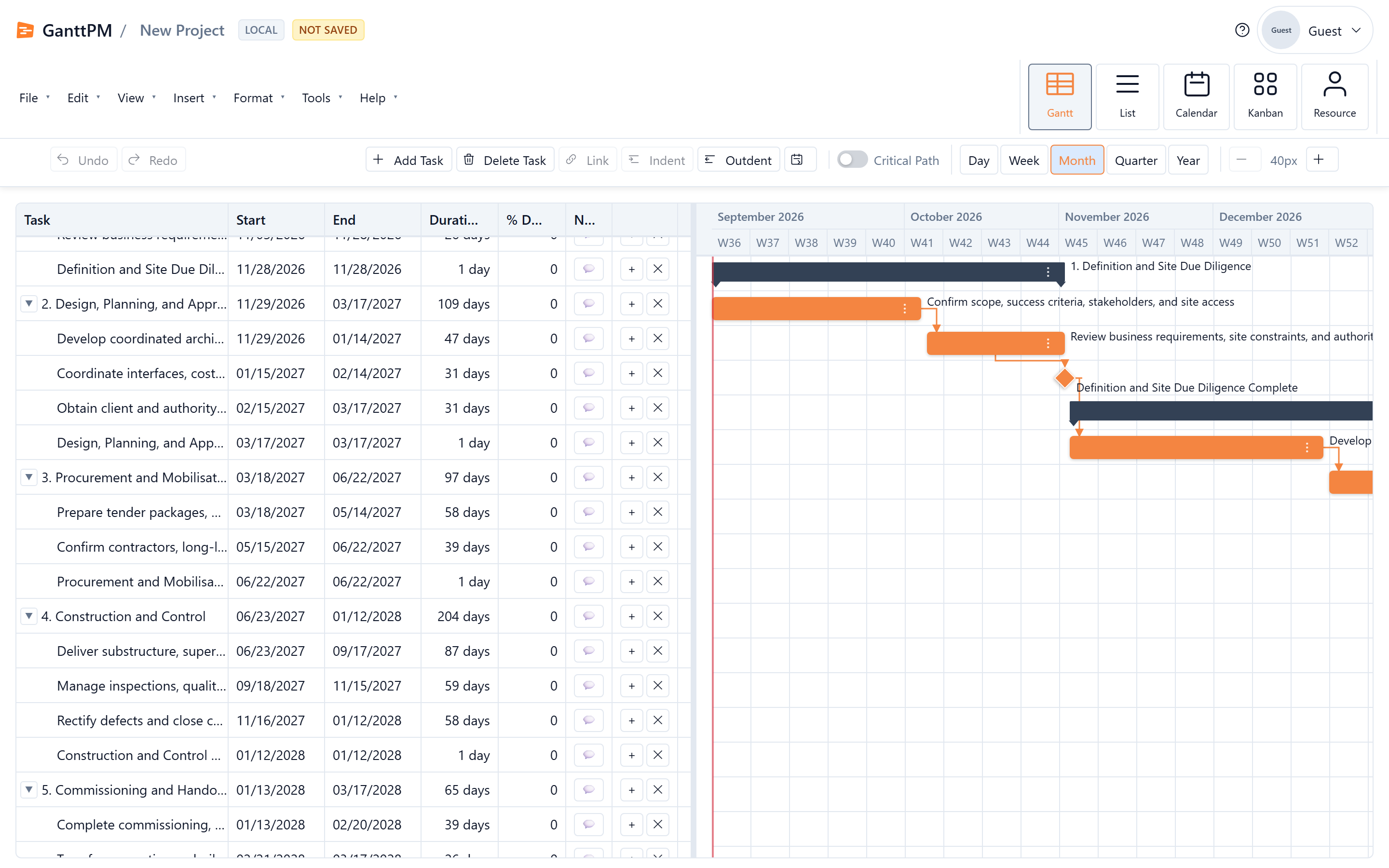This screenshot has width=1389, height=868.
Task: Delete the Confirm contractors row
Action: coord(658,547)
